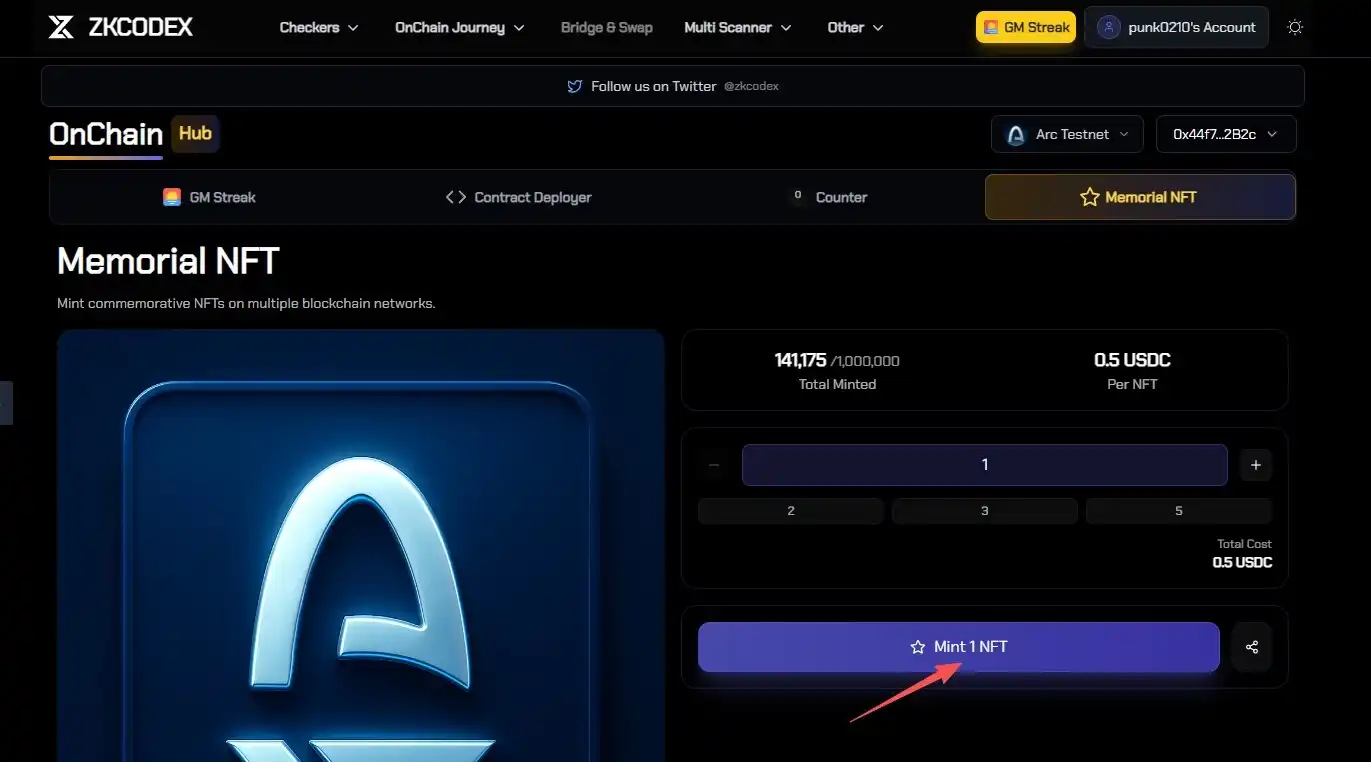Click the share icon beside the mint button
The image size is (1371, 762).
point(1251,647)
